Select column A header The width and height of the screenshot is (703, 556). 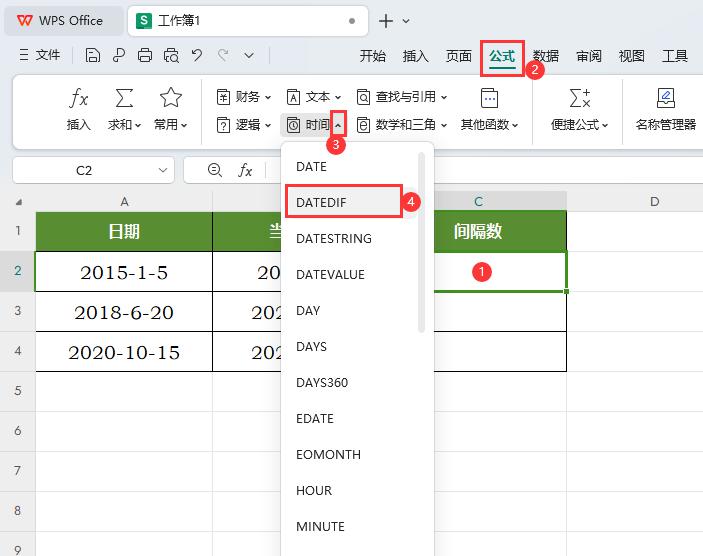point(124,202)
